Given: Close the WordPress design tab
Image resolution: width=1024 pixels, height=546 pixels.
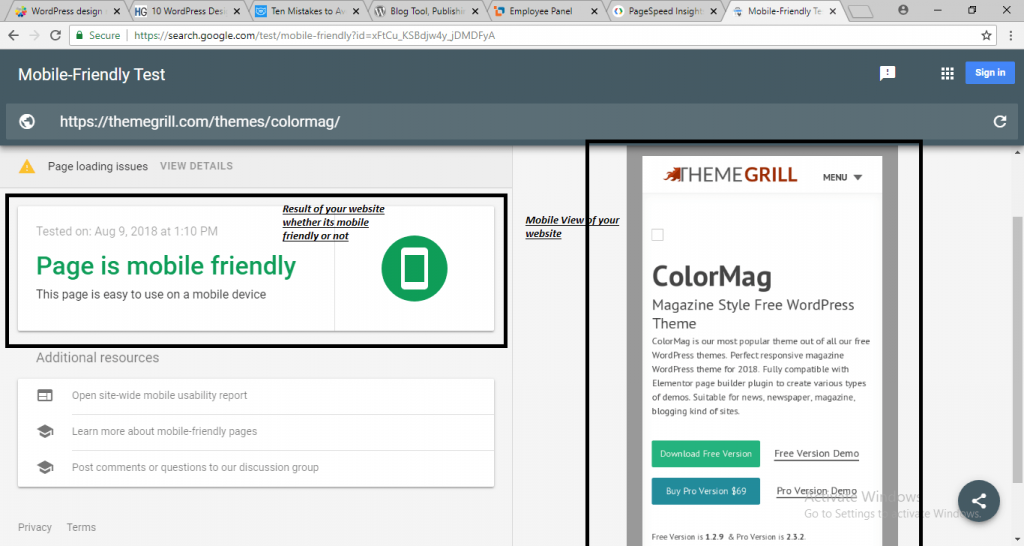Looking at the screenshot, I should pos(117,11).
